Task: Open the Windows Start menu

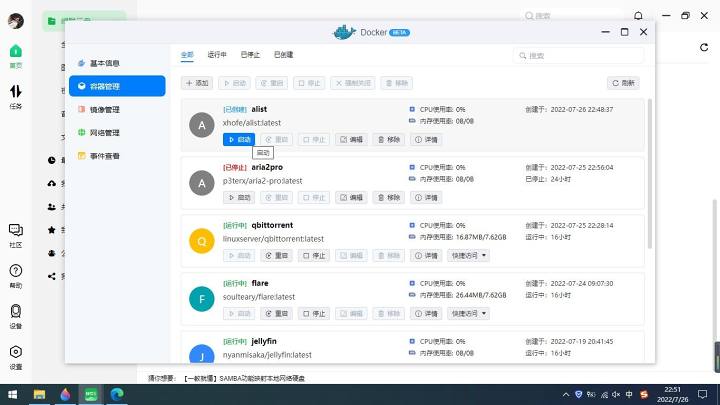Action: [x=12, y=394]
